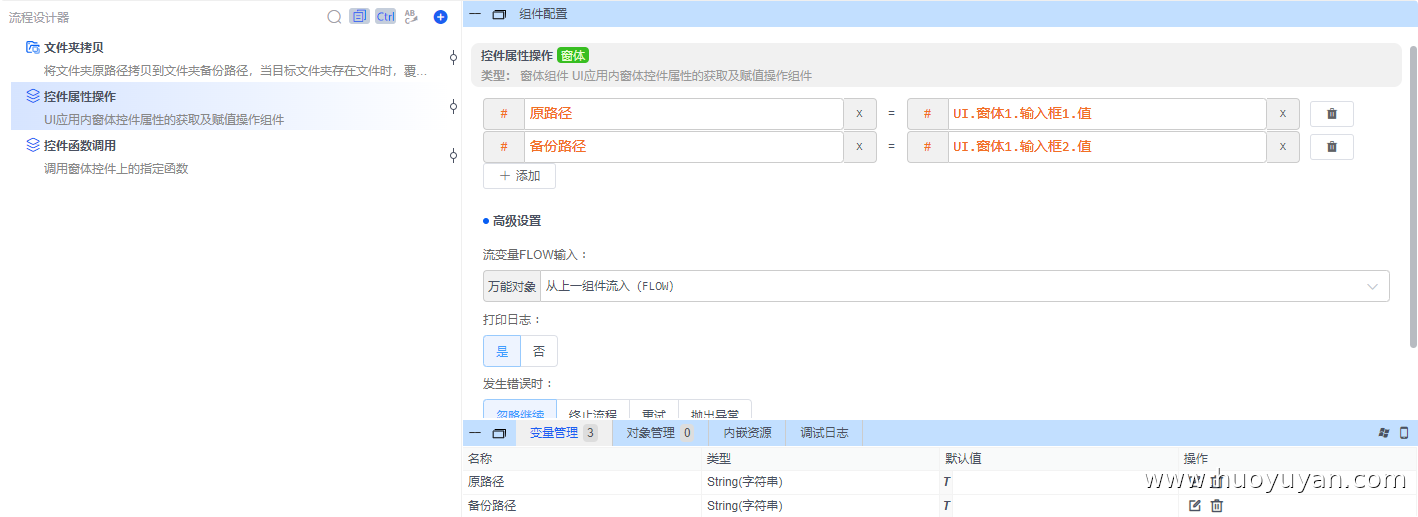Screen dimensions: 1418x517
Task: Select the 文件夹拷贝 folder icon
Action: [x=32, y=48]
